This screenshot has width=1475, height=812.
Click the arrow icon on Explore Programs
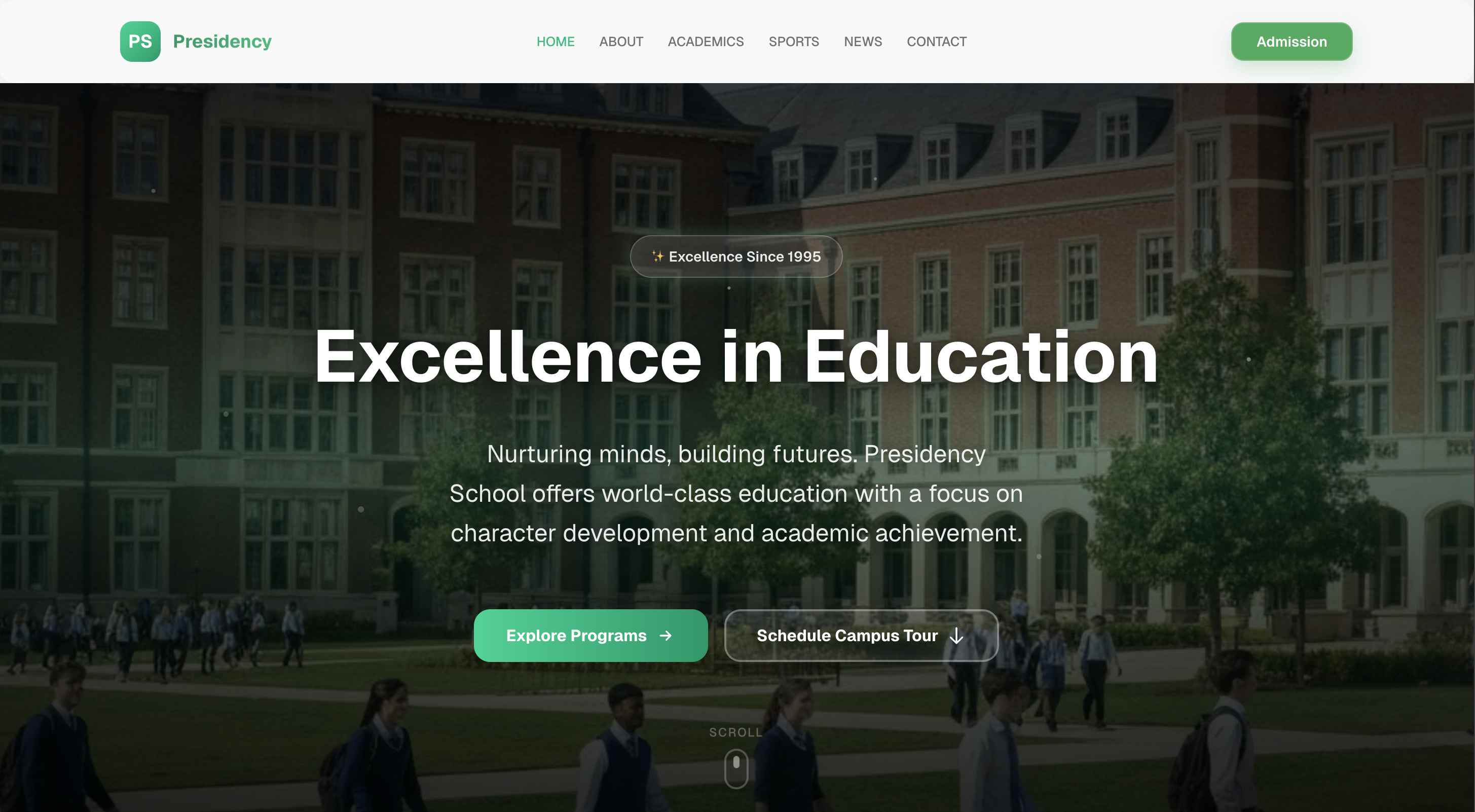tap(666, 636)
